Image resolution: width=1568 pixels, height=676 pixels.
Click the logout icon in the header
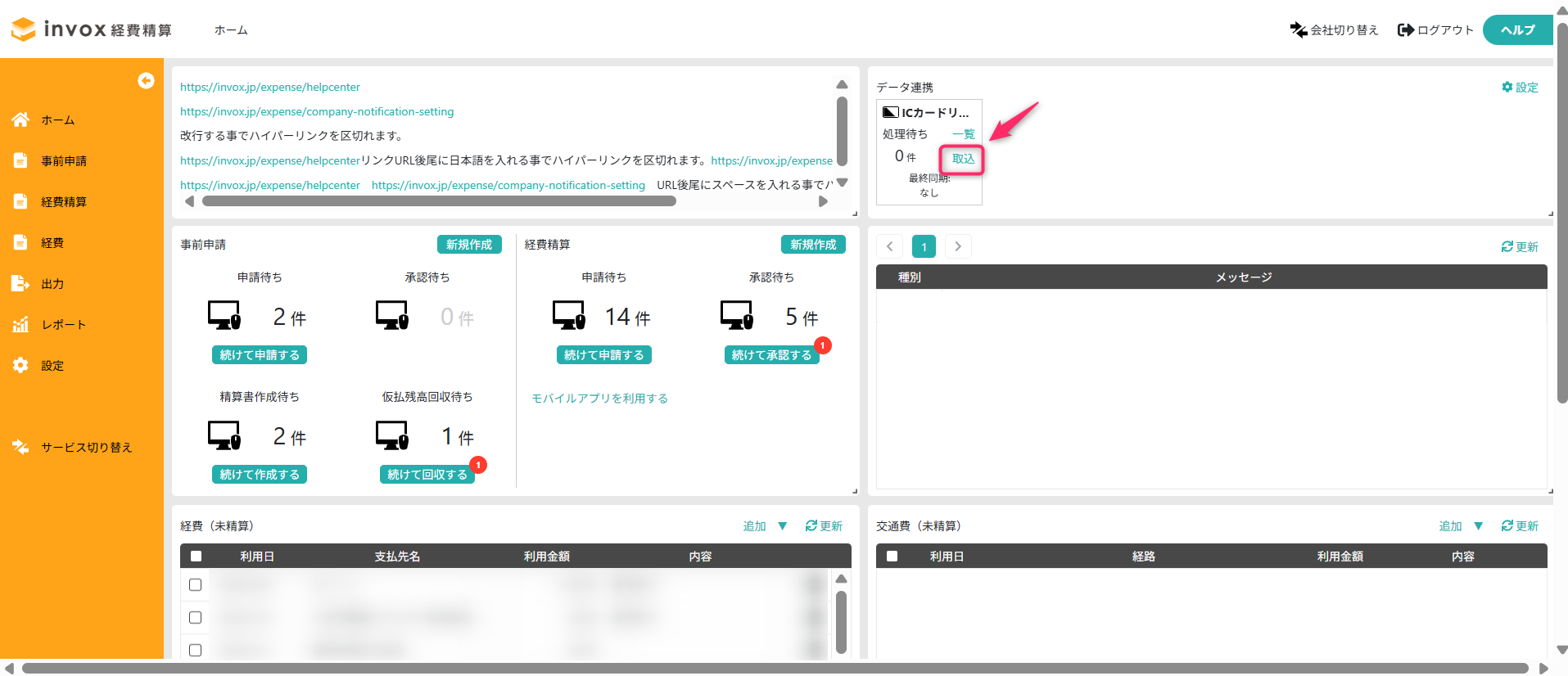point(1405,30)
